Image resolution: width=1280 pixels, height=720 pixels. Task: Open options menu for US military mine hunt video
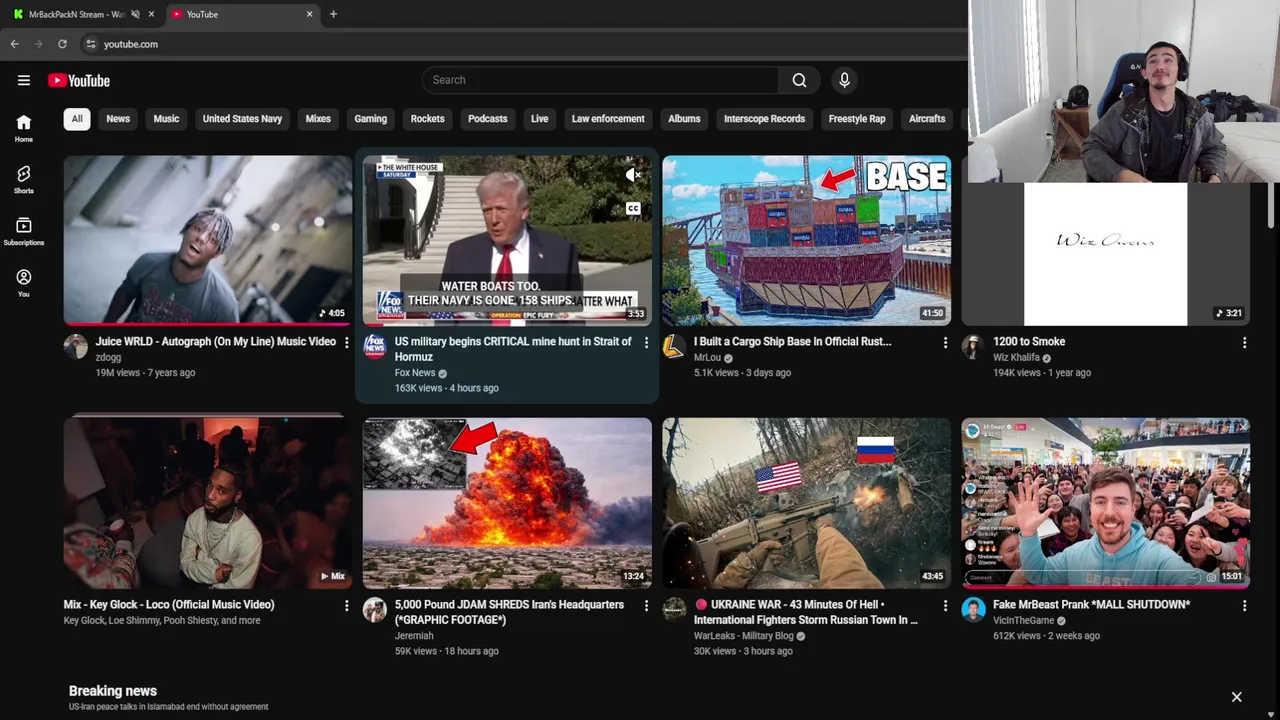(646, 342)
